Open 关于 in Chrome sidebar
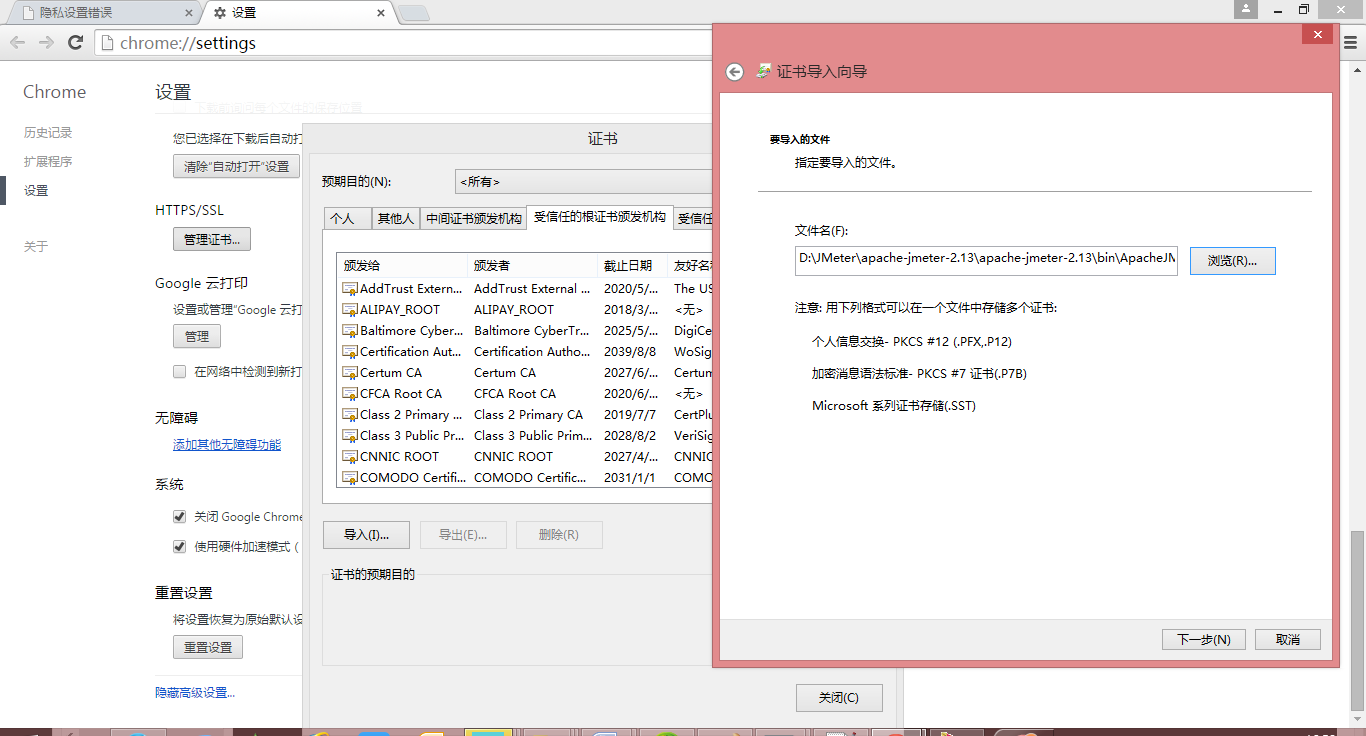This screenshot has height=736, width=1366. click(x=36, y=247)
